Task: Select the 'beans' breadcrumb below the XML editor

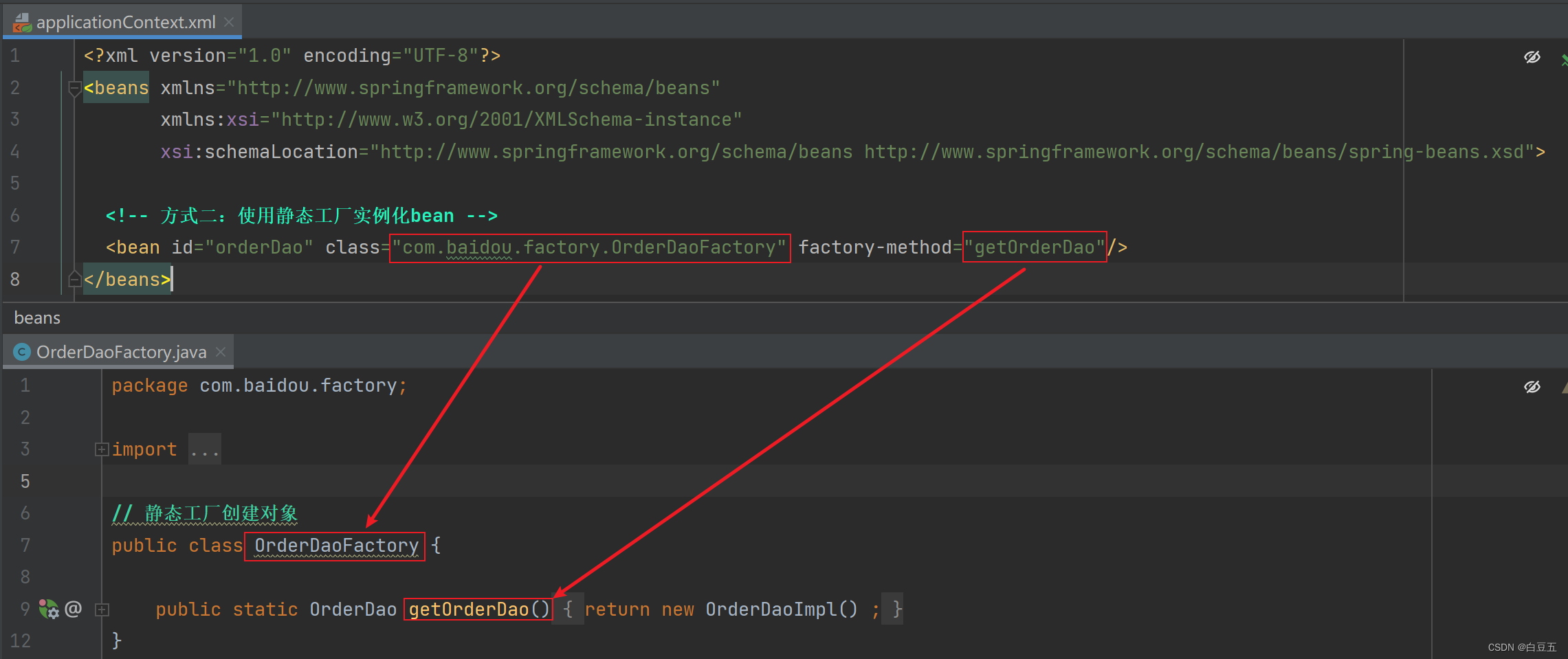Action: pos(37,318)
